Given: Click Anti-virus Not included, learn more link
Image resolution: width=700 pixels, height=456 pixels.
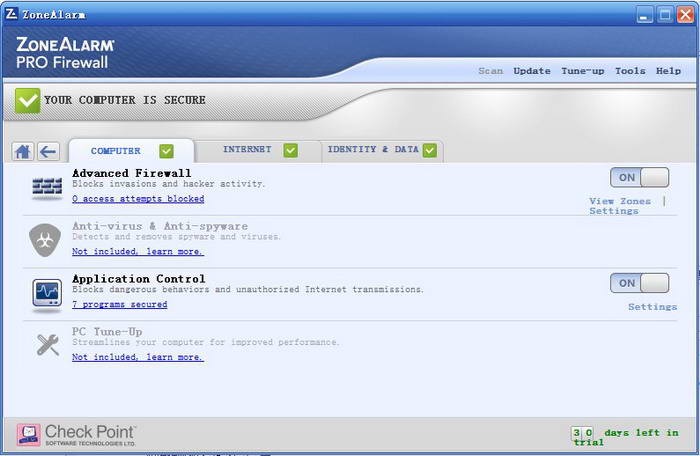Looking at the screenshot, I should coord(138,251).
